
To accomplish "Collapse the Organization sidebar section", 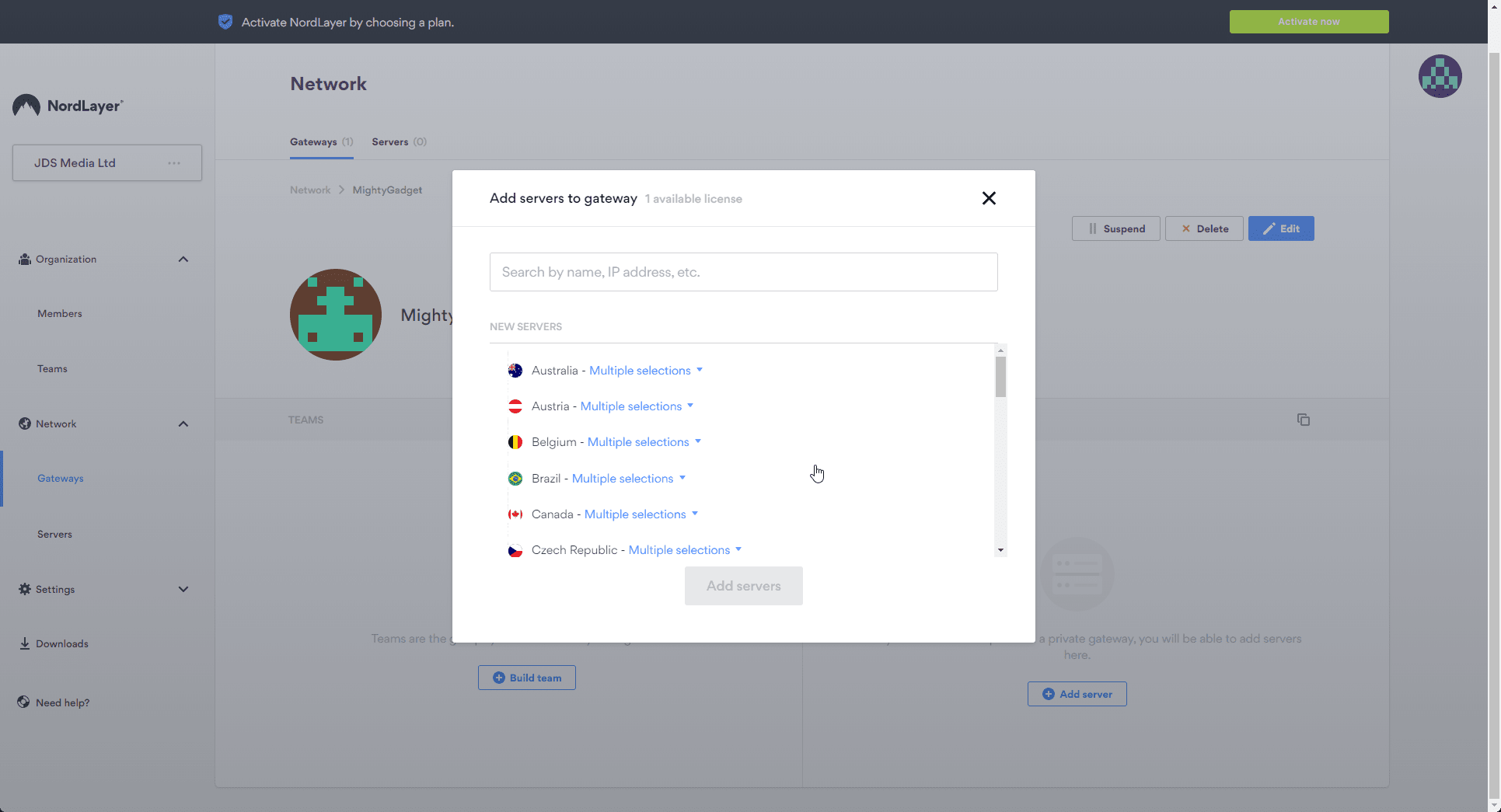I will (x=183, y=260).
